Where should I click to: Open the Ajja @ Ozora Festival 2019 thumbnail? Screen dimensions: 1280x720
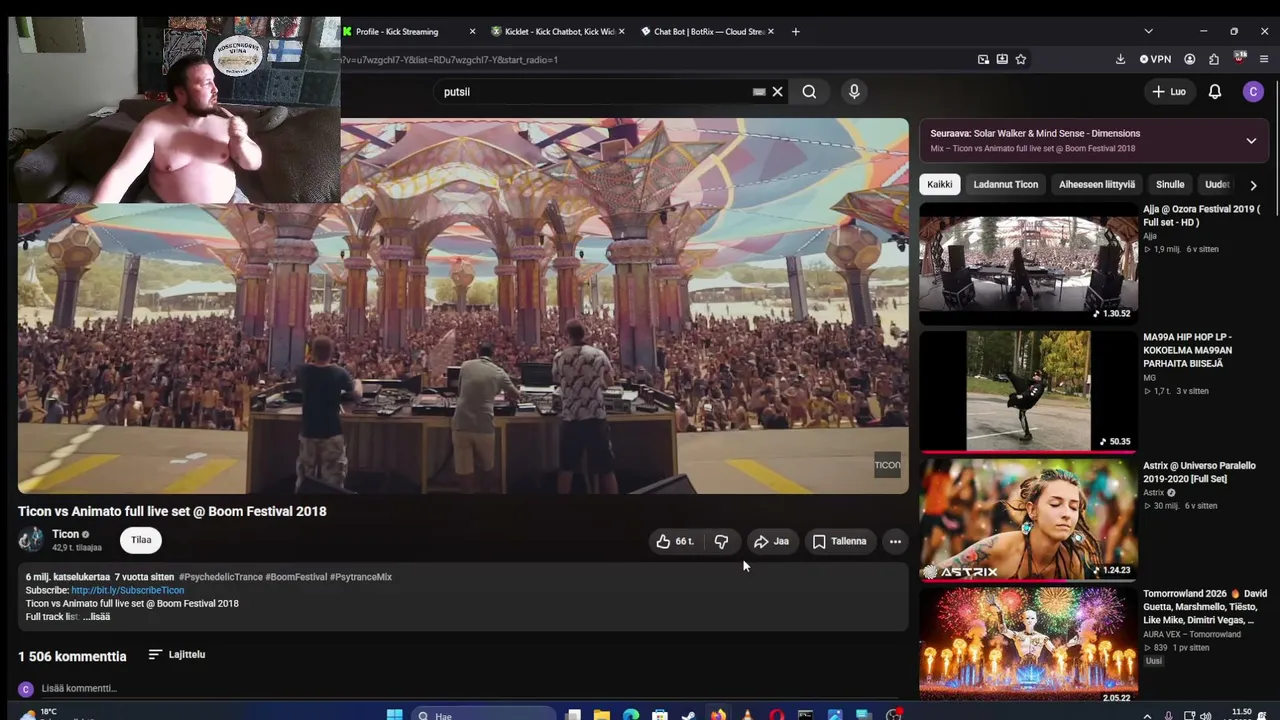point(1028,264)
